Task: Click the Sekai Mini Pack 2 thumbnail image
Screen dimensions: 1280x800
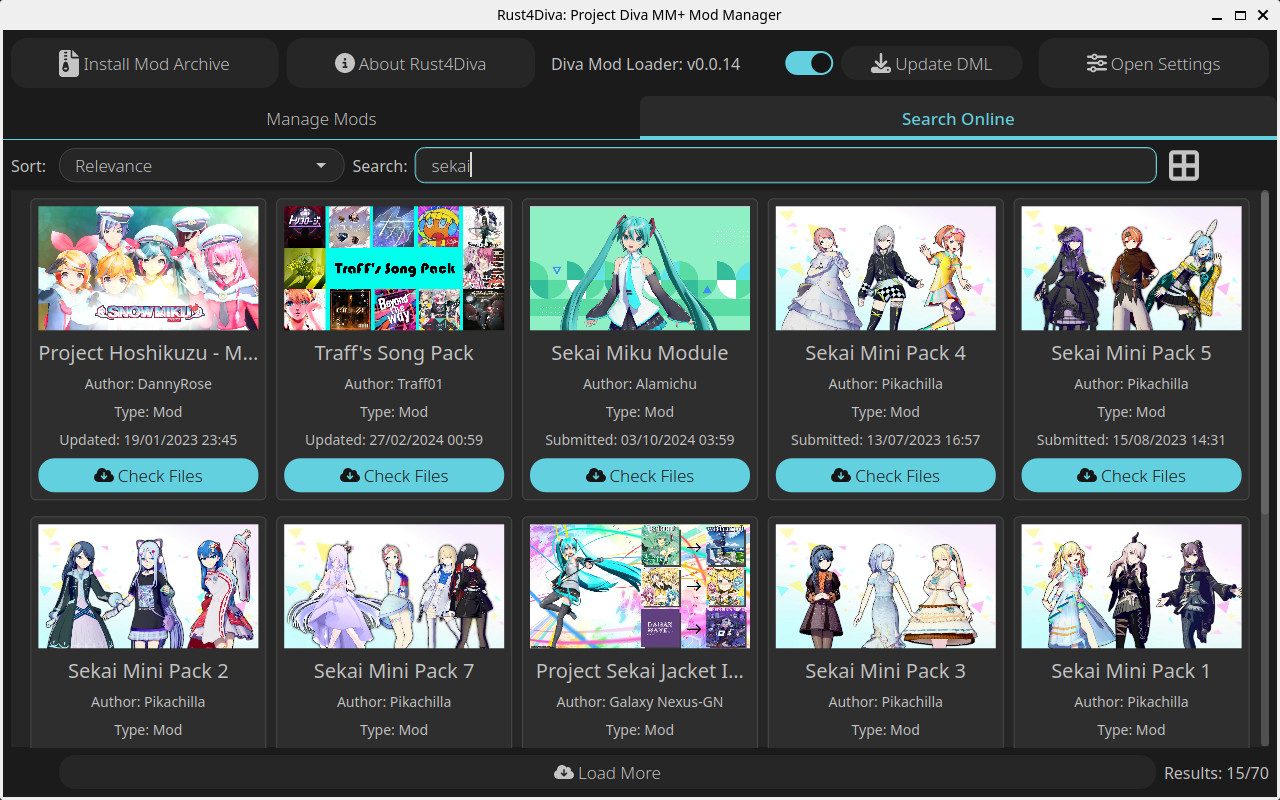Action: (148, 586)
